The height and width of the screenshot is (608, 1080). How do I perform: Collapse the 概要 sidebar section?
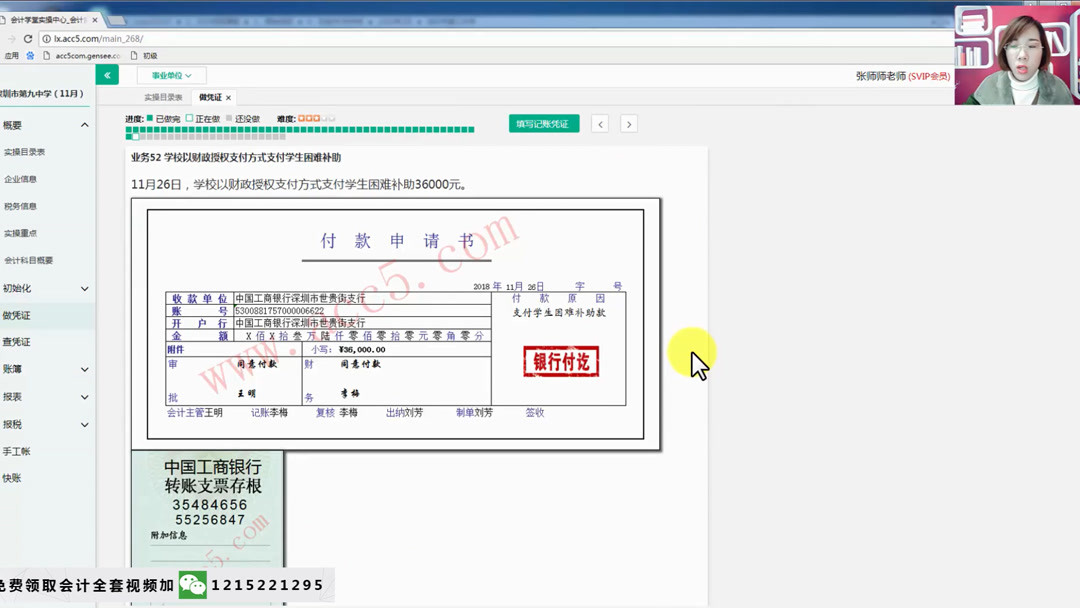(x=45, y=124)
